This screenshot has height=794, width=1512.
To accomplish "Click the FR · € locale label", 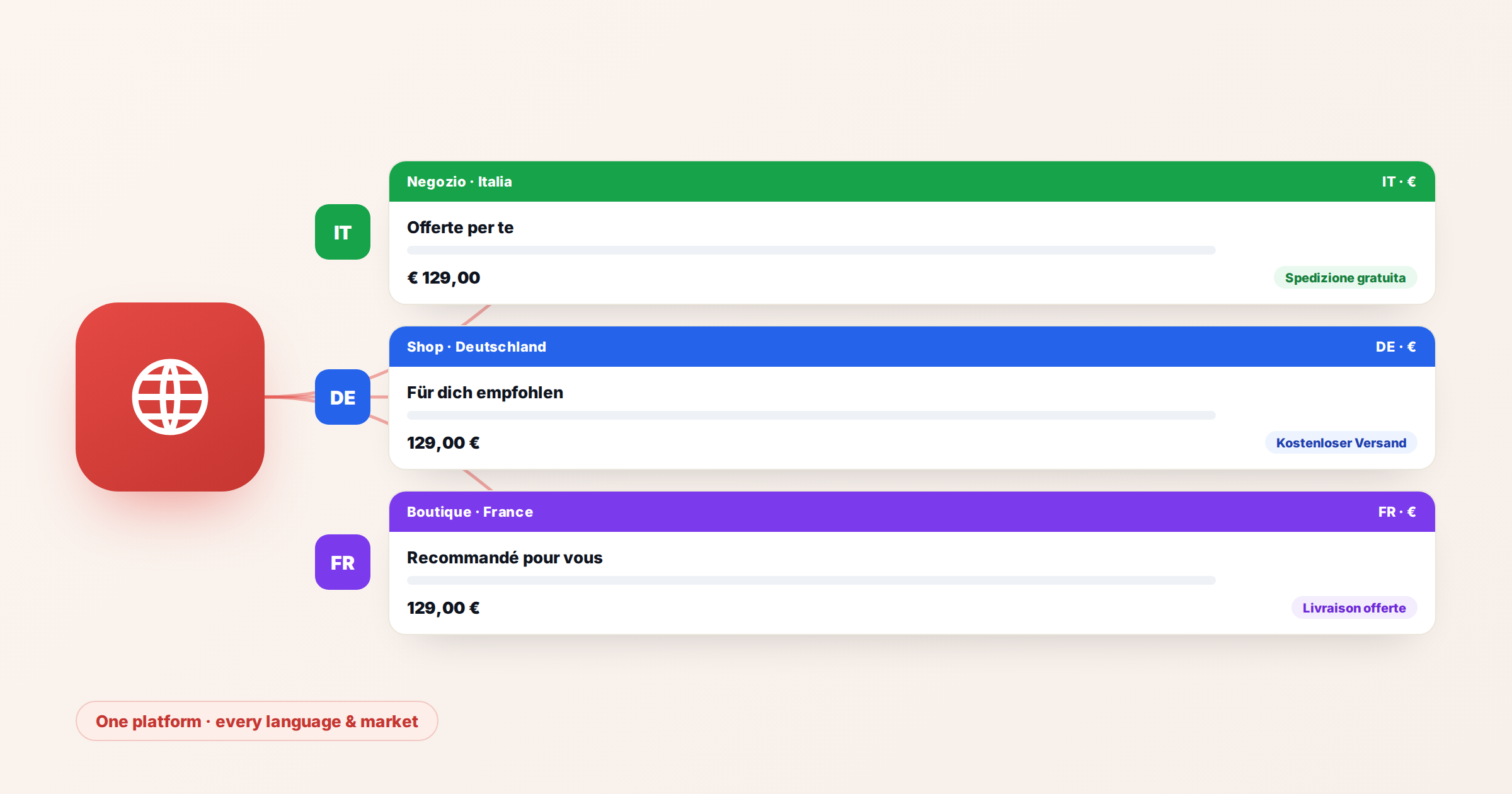I will [x=1397, y=512].
